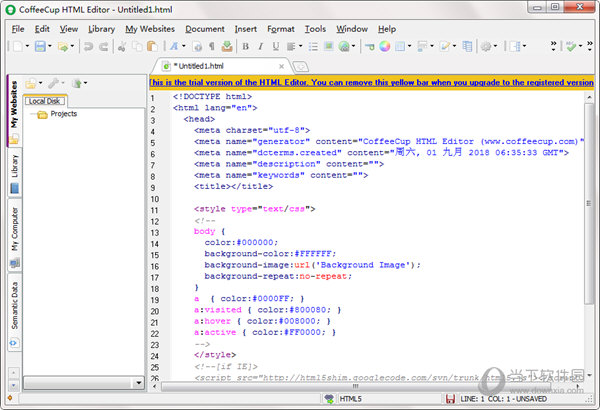Expand the Insert table dropdown arrow

[409, 46]
